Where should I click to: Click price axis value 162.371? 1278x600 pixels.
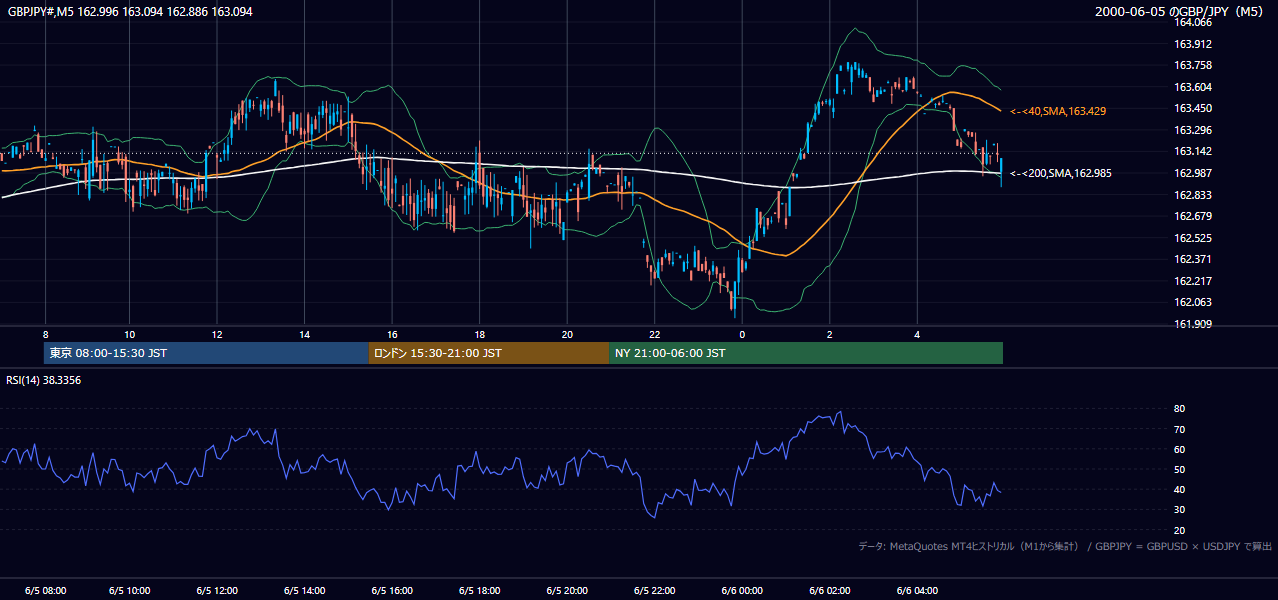tap(1192, 259)
